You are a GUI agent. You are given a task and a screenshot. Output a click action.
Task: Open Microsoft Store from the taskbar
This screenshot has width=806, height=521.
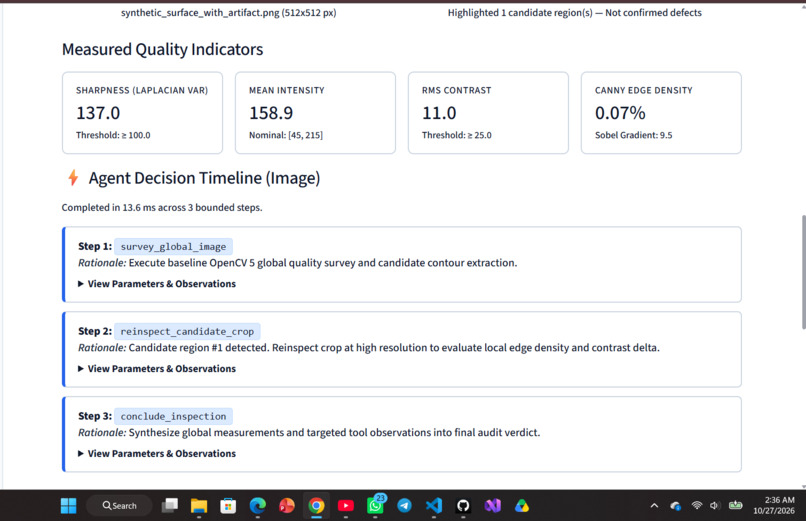click(228, 506)
